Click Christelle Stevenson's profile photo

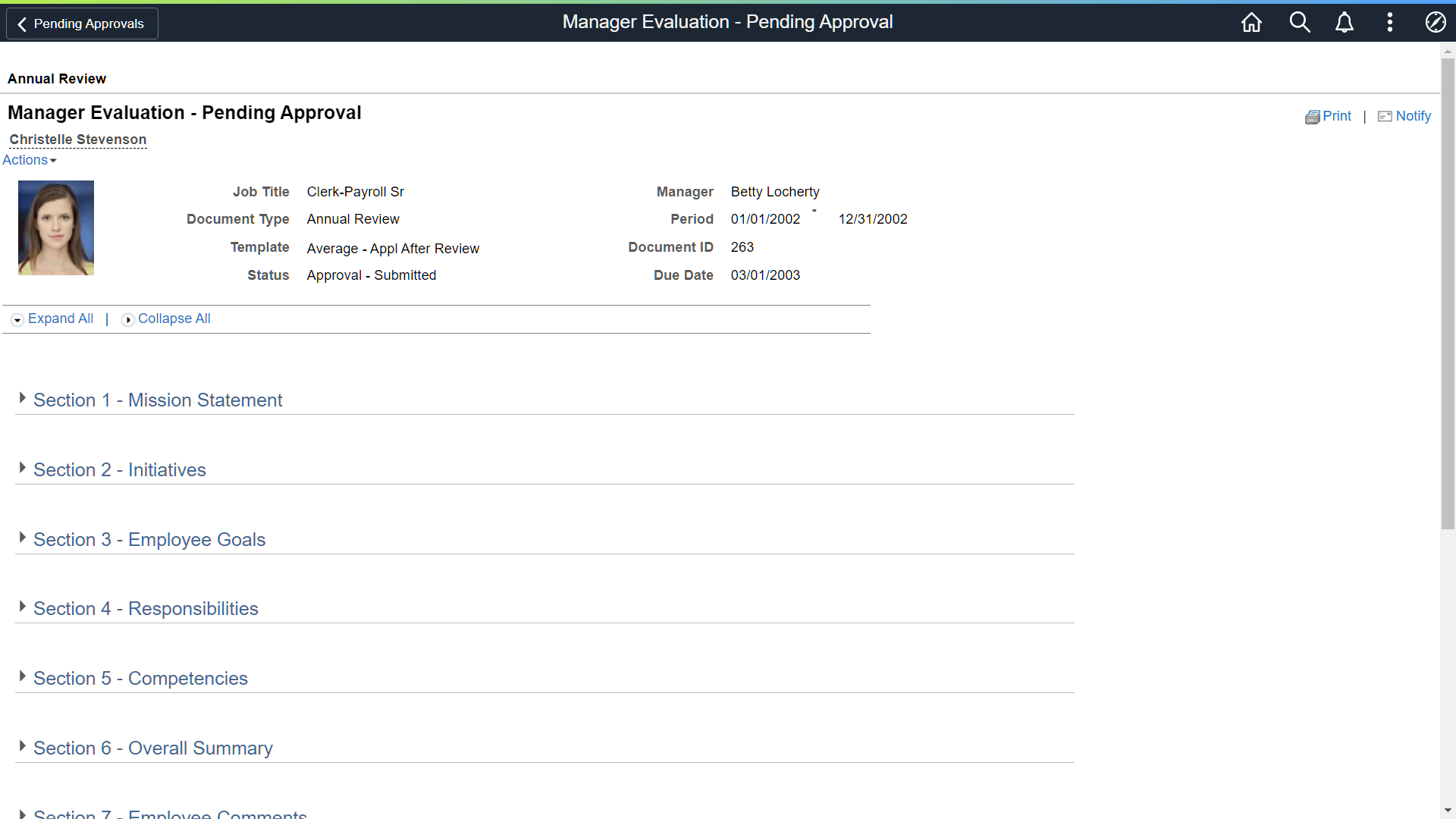click(55, 227)
